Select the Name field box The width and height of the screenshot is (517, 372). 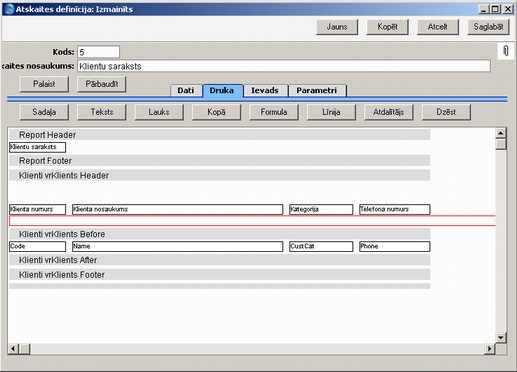pos(177,246)
